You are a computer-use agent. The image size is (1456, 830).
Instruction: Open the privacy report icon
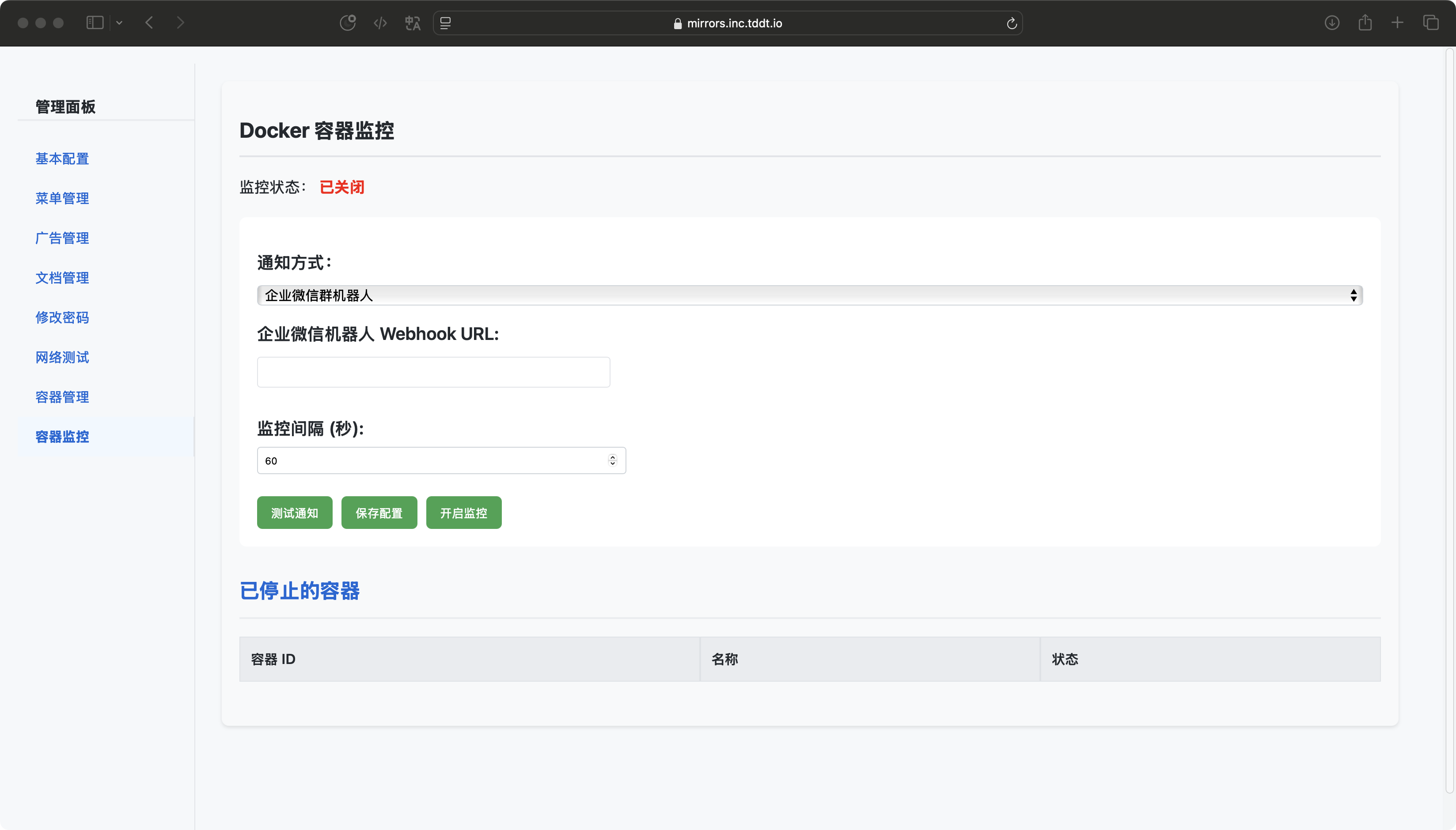coord(348,23)
